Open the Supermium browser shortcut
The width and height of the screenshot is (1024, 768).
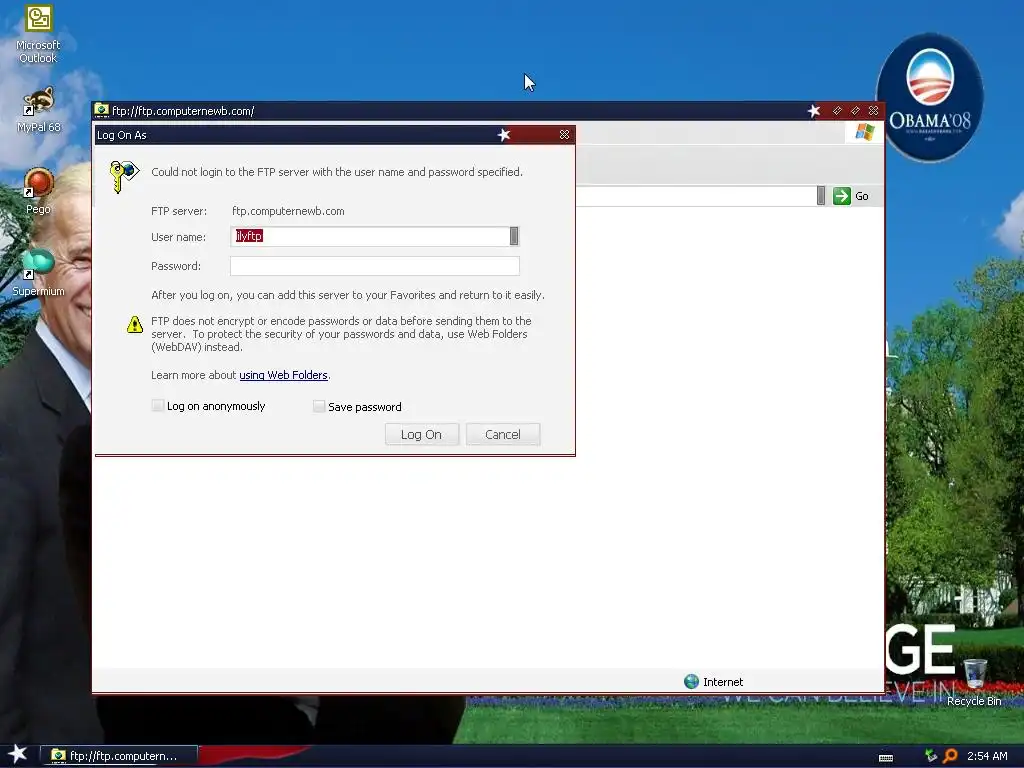38,272
